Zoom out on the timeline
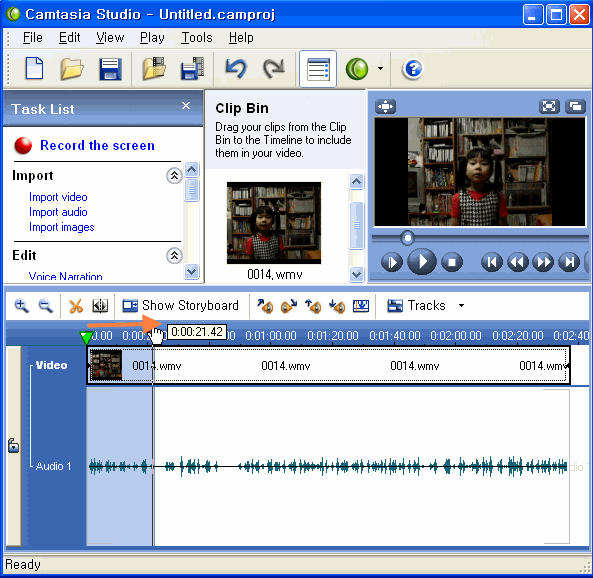The image size is (593, 578). point(46,306)
